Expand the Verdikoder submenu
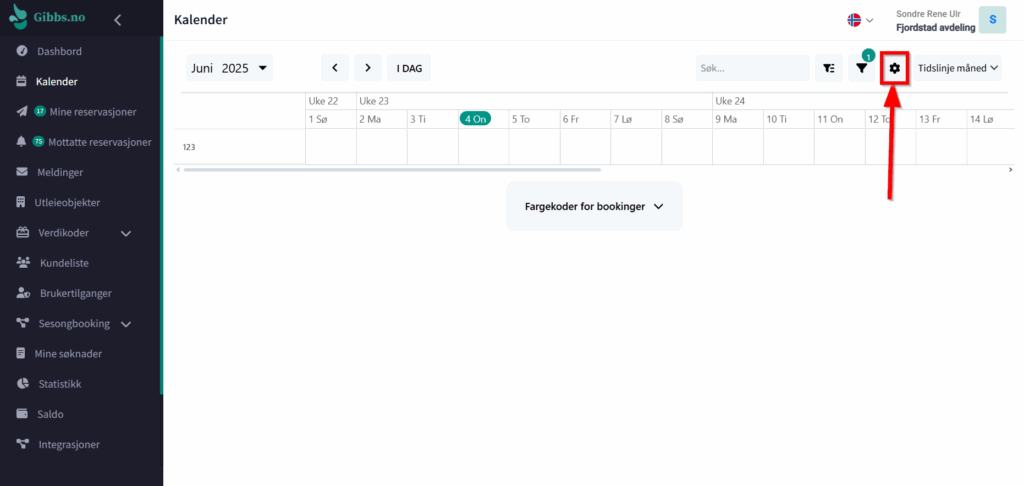The height and width of the screenshot is (486, 1024). coord(126,233)
